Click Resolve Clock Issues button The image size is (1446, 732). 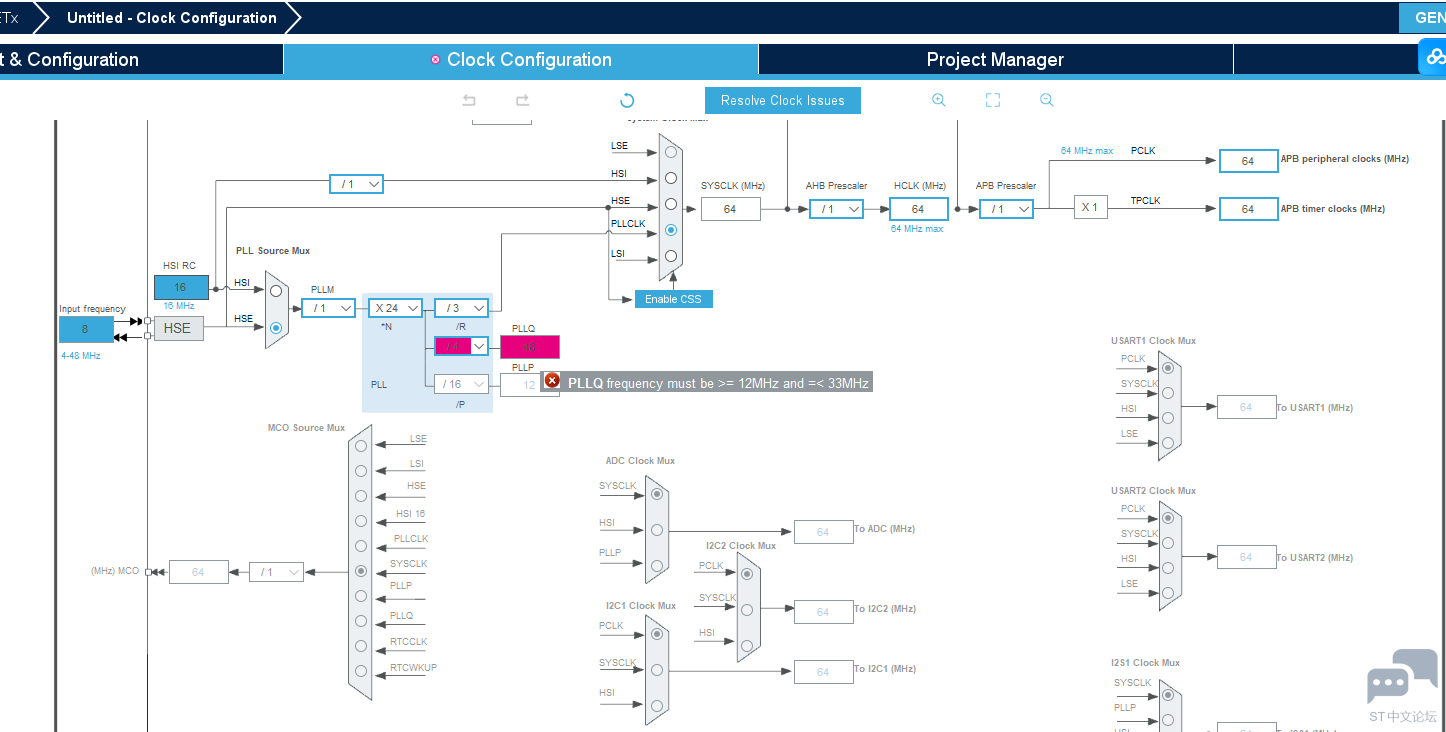(x=783, y=100)
